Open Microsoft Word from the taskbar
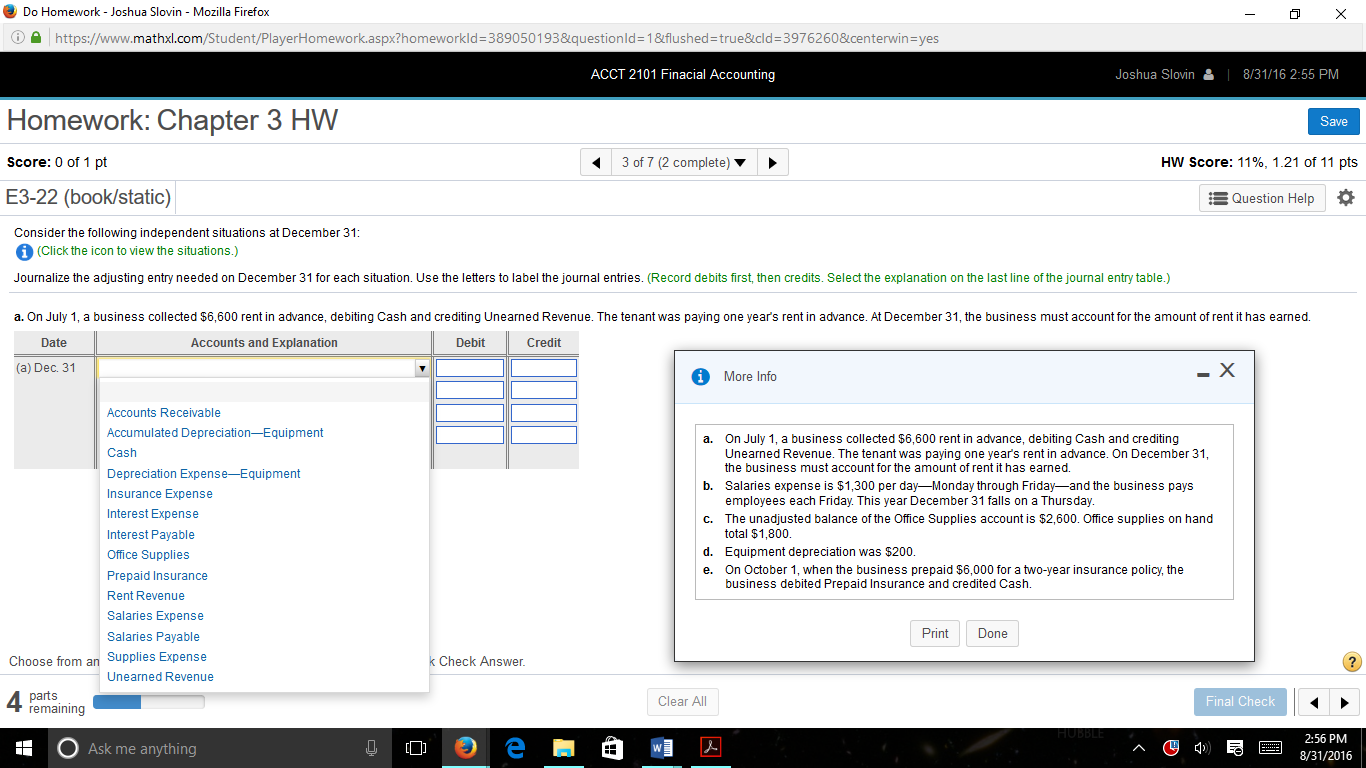The height and width of the screenshot is (768, 1366). [661, 747]
